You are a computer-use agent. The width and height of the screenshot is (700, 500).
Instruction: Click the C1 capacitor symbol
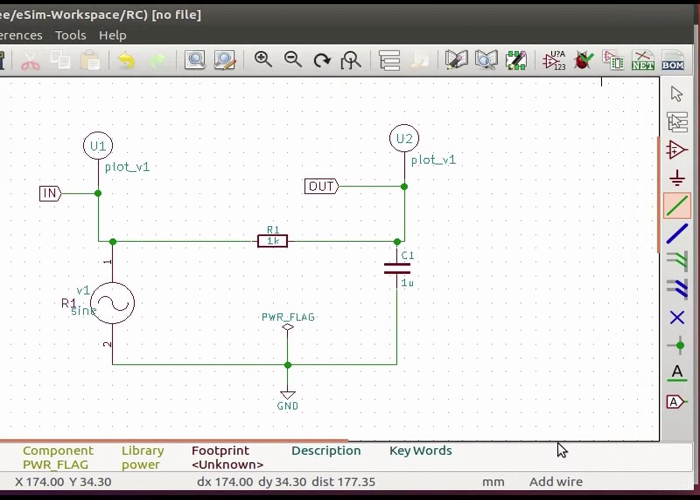point(397,268)
